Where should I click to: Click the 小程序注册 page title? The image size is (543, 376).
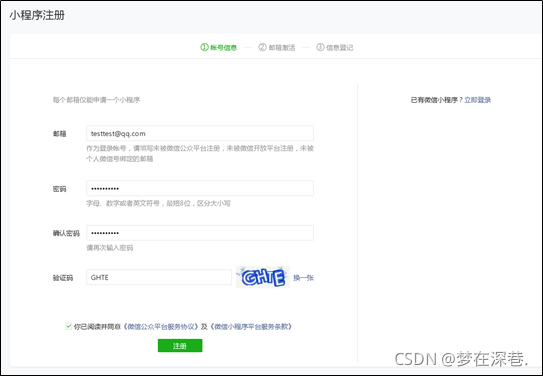(37, 15)
